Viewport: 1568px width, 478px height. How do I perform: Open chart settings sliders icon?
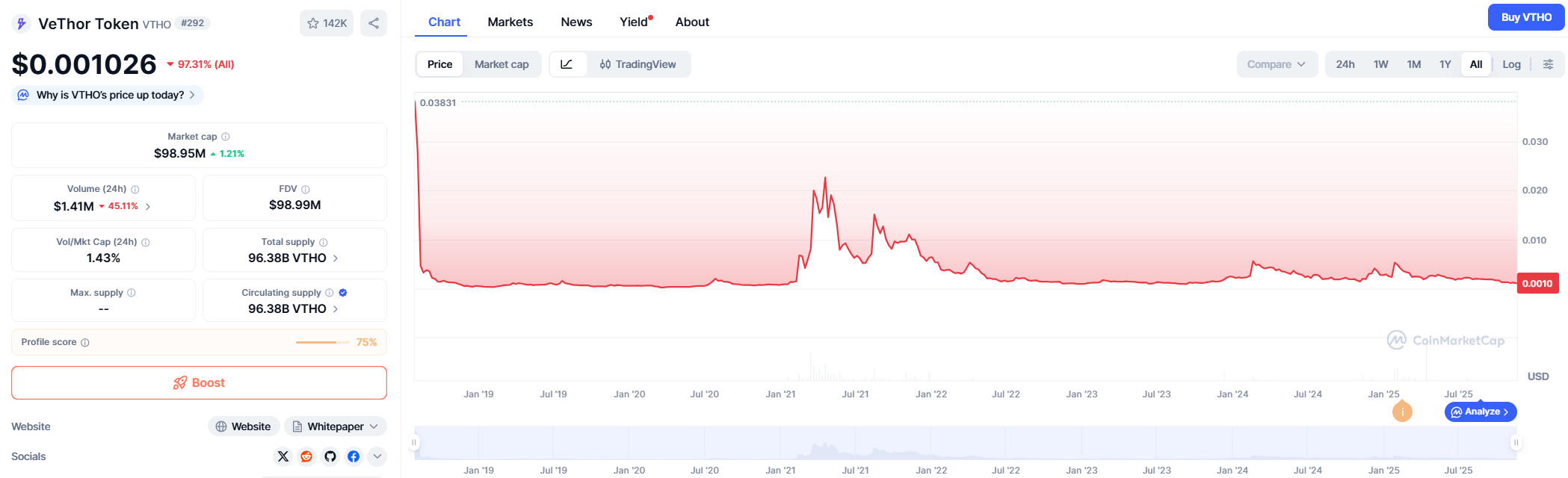coord(1548,64)
